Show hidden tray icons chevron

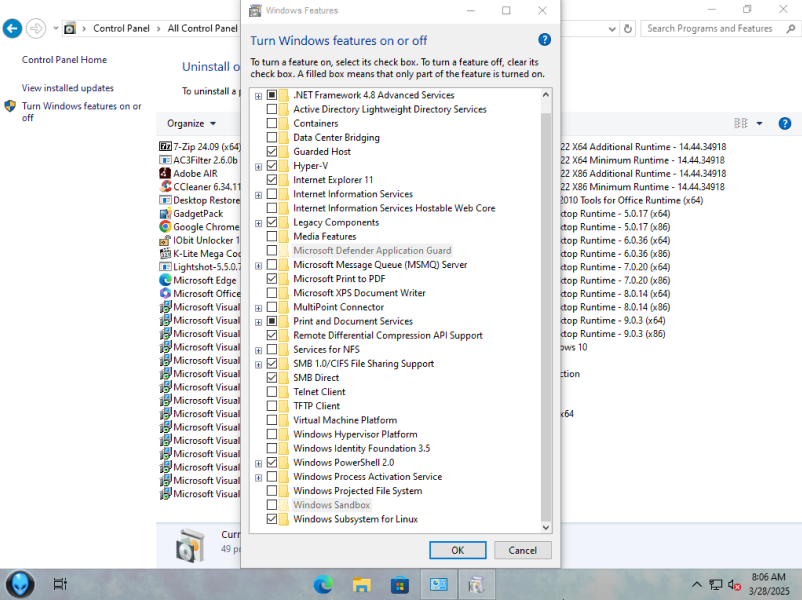(696, 584)
